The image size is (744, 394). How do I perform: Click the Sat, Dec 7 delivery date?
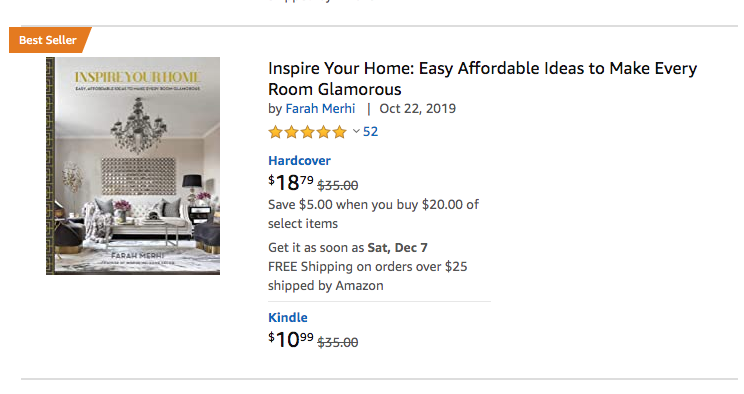[398, 248]
